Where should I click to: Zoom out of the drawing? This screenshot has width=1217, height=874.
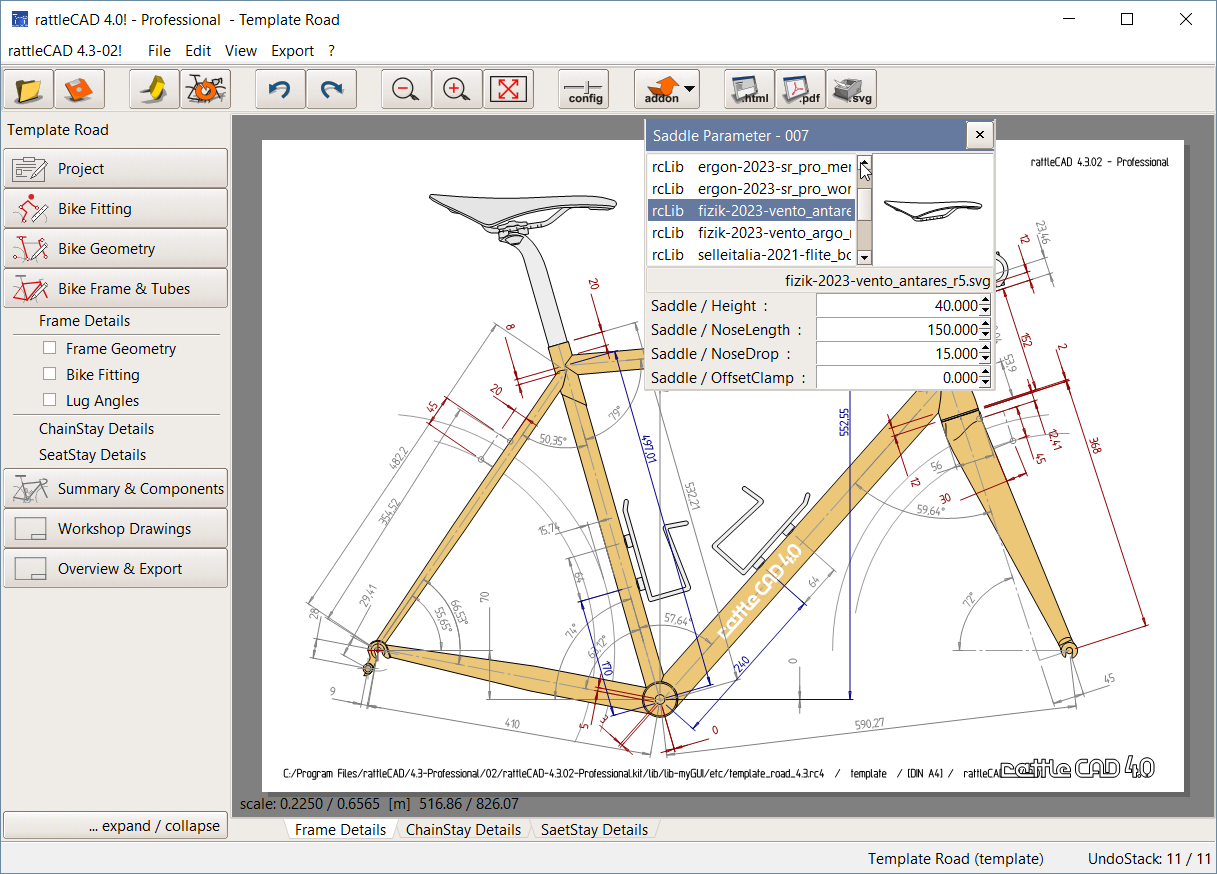coord(406,89)
